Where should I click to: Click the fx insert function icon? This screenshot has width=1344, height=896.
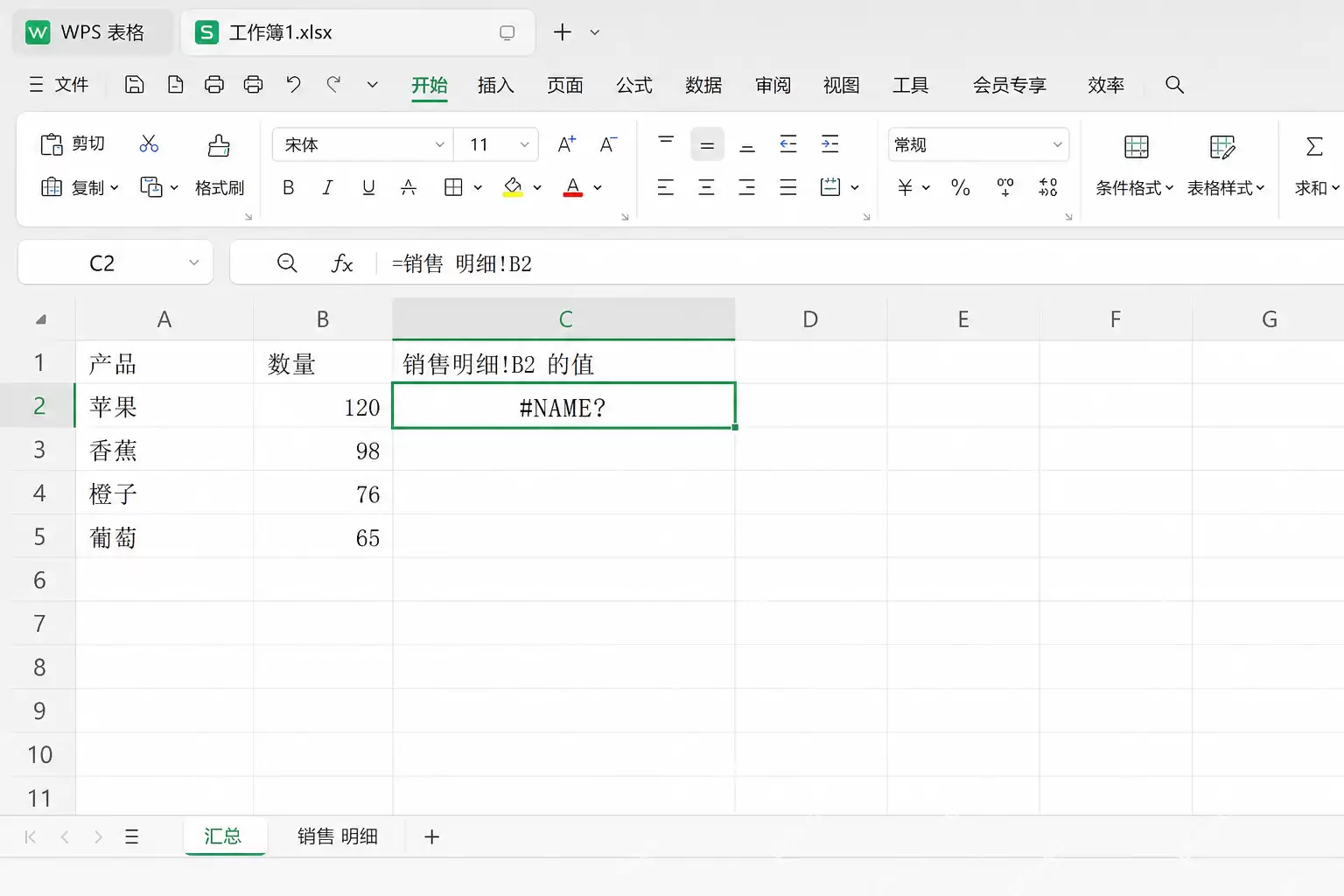pyautogui.click(x=342, y=263)
